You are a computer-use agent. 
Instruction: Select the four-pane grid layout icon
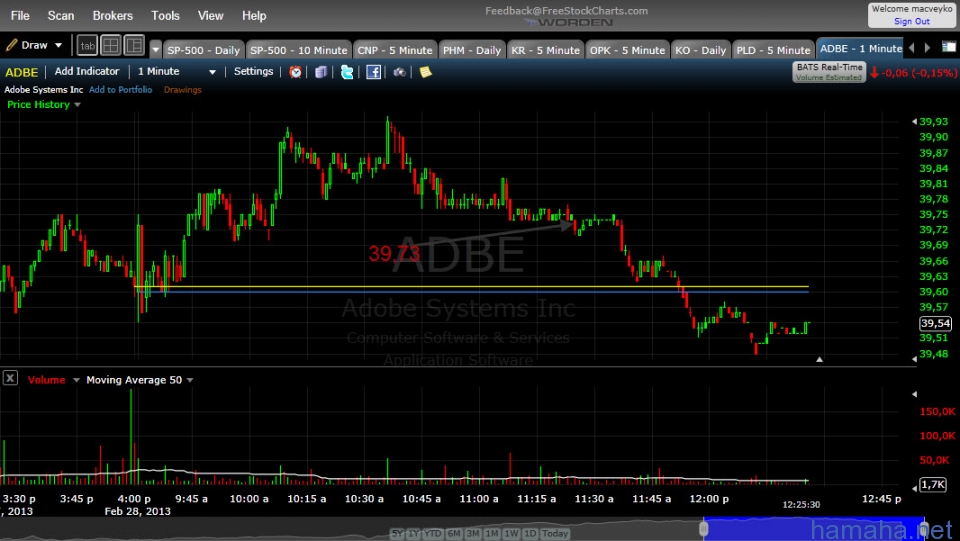(x=111, y=45)
